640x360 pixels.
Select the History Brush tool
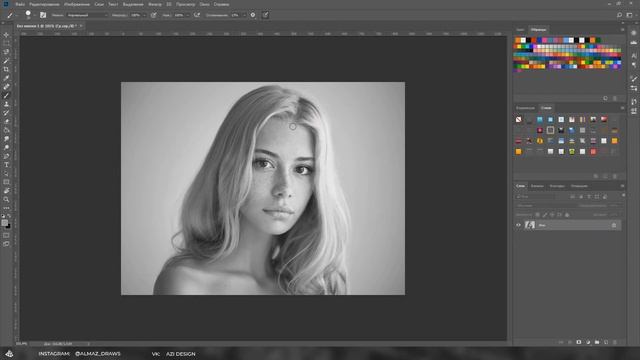click(x=6, y=113)
